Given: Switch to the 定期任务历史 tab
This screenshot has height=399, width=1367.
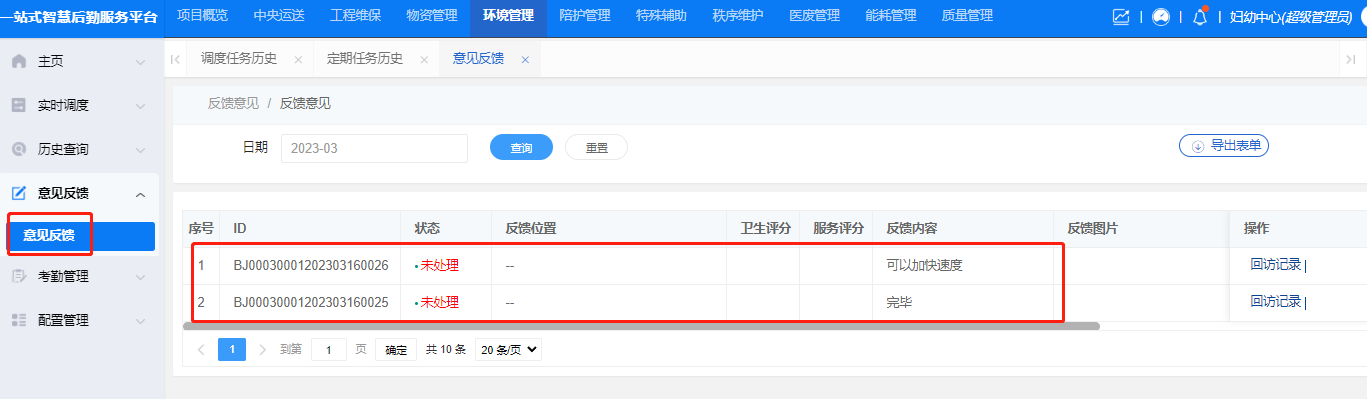Looking at the screenshot, I should [x=365, y=59].
